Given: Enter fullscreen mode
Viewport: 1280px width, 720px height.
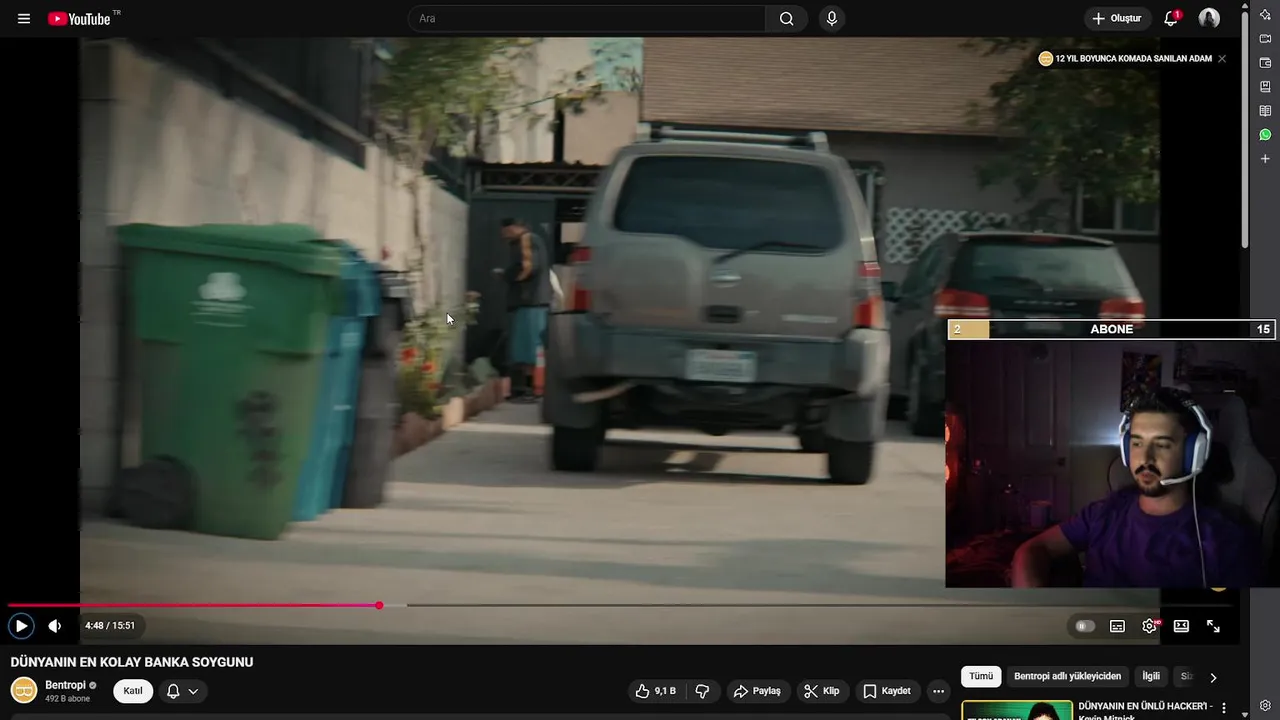Looking at the screenshot, I should pos(1213,626).
